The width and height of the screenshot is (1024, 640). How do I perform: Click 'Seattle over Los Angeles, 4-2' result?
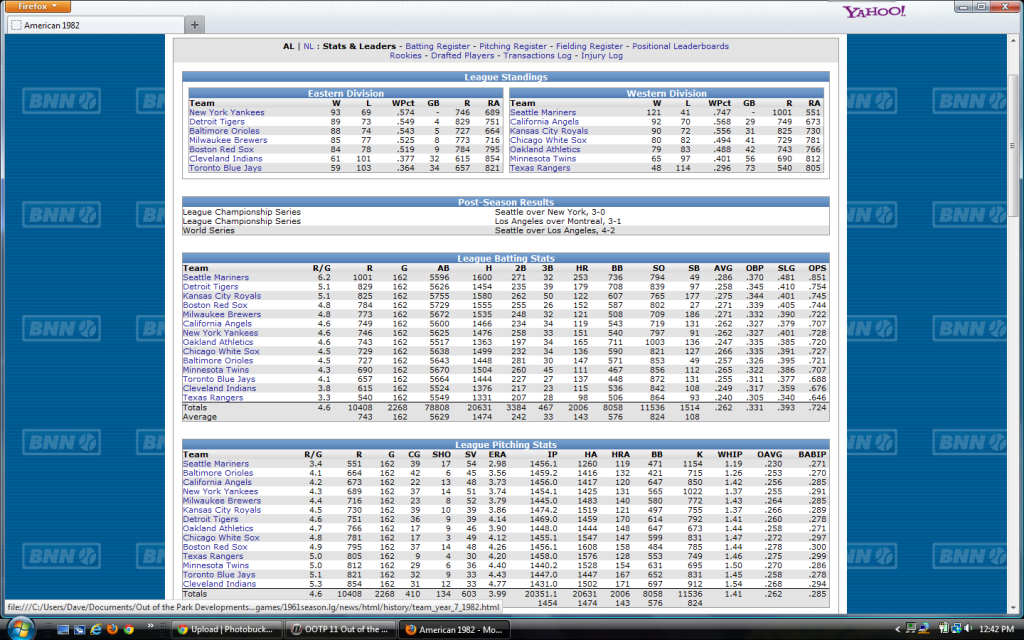coord(554,231)
